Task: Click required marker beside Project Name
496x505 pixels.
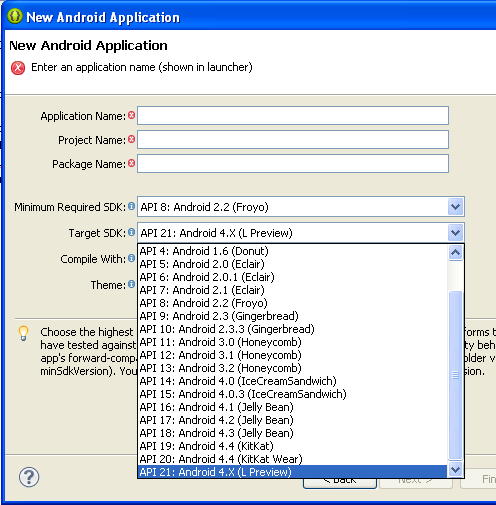Action: [x=131, y=139]
